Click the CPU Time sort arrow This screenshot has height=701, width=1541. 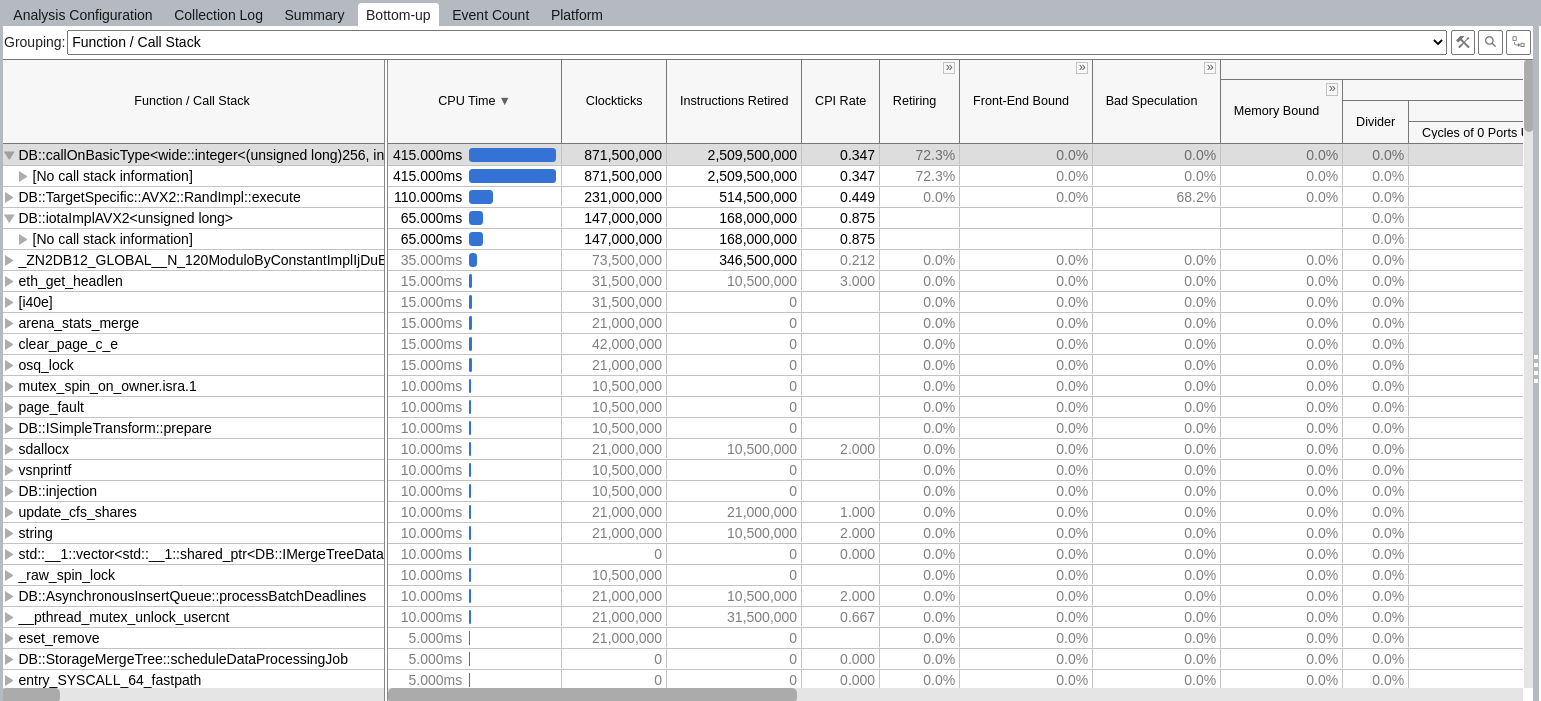click(505, 101)
